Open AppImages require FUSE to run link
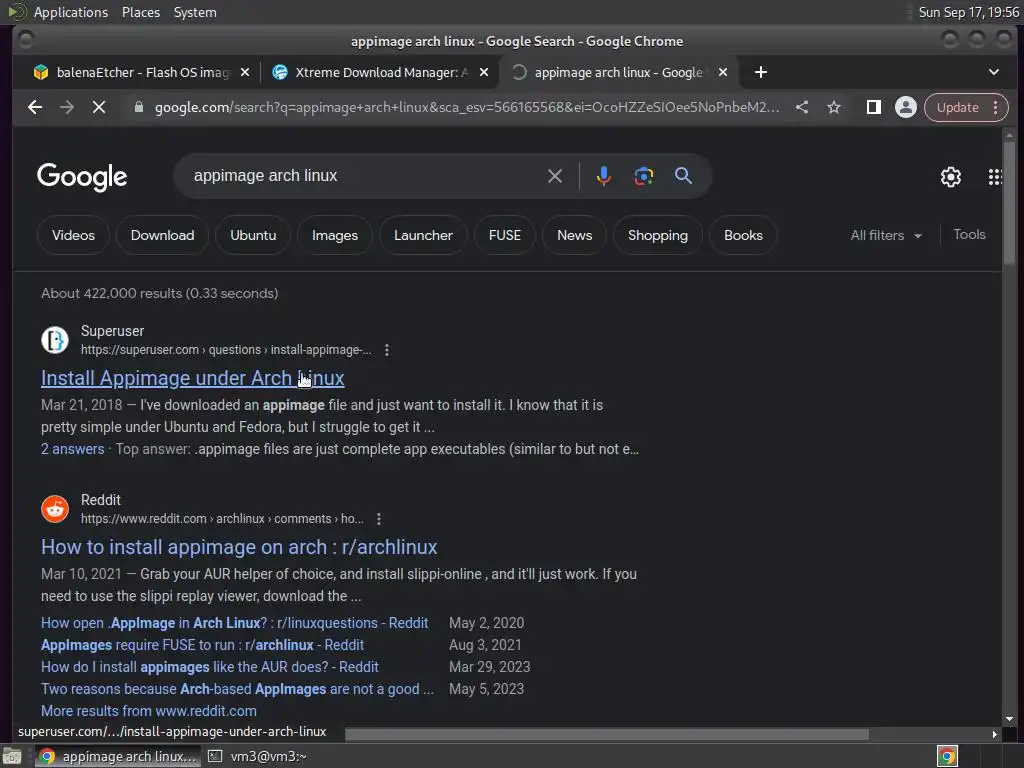Screen dimensions: 1024x768 point(202,645)
